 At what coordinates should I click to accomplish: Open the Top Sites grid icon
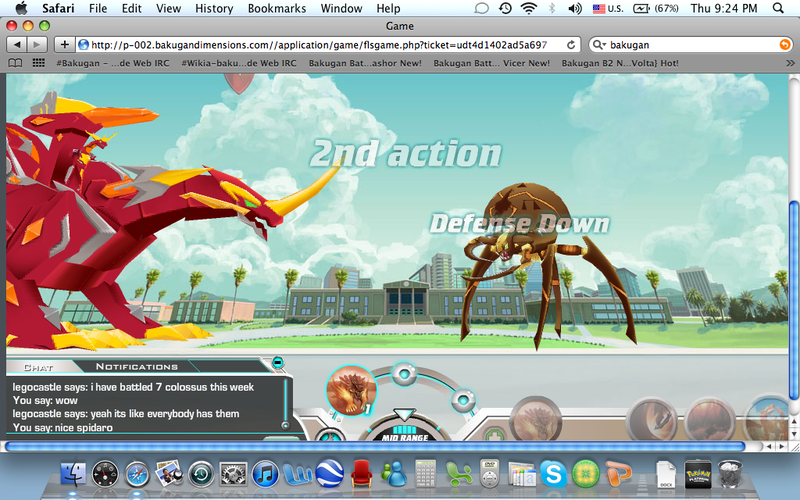pos(39,62)
